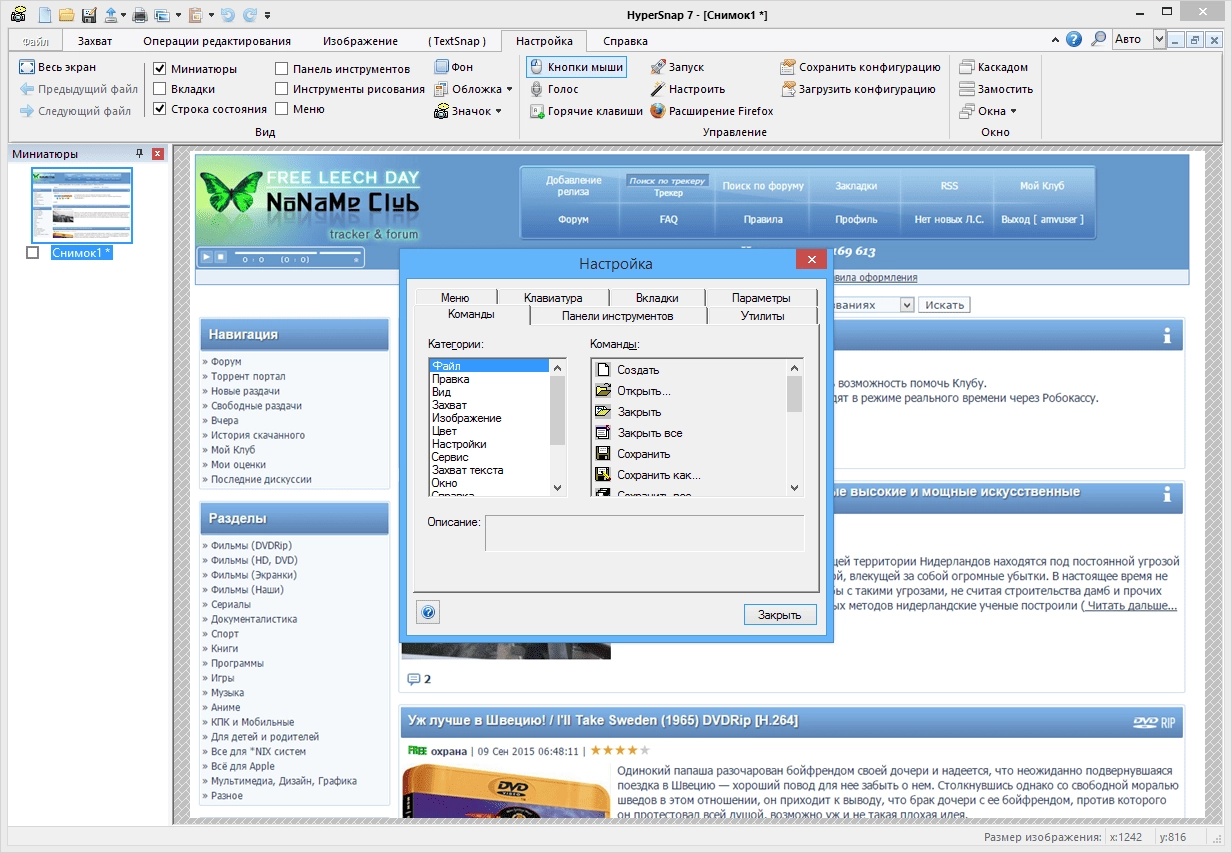Open the 'Торрент портал' navigation link
This screenshot has height=853, width=1232.
click(x=249, y=377)
